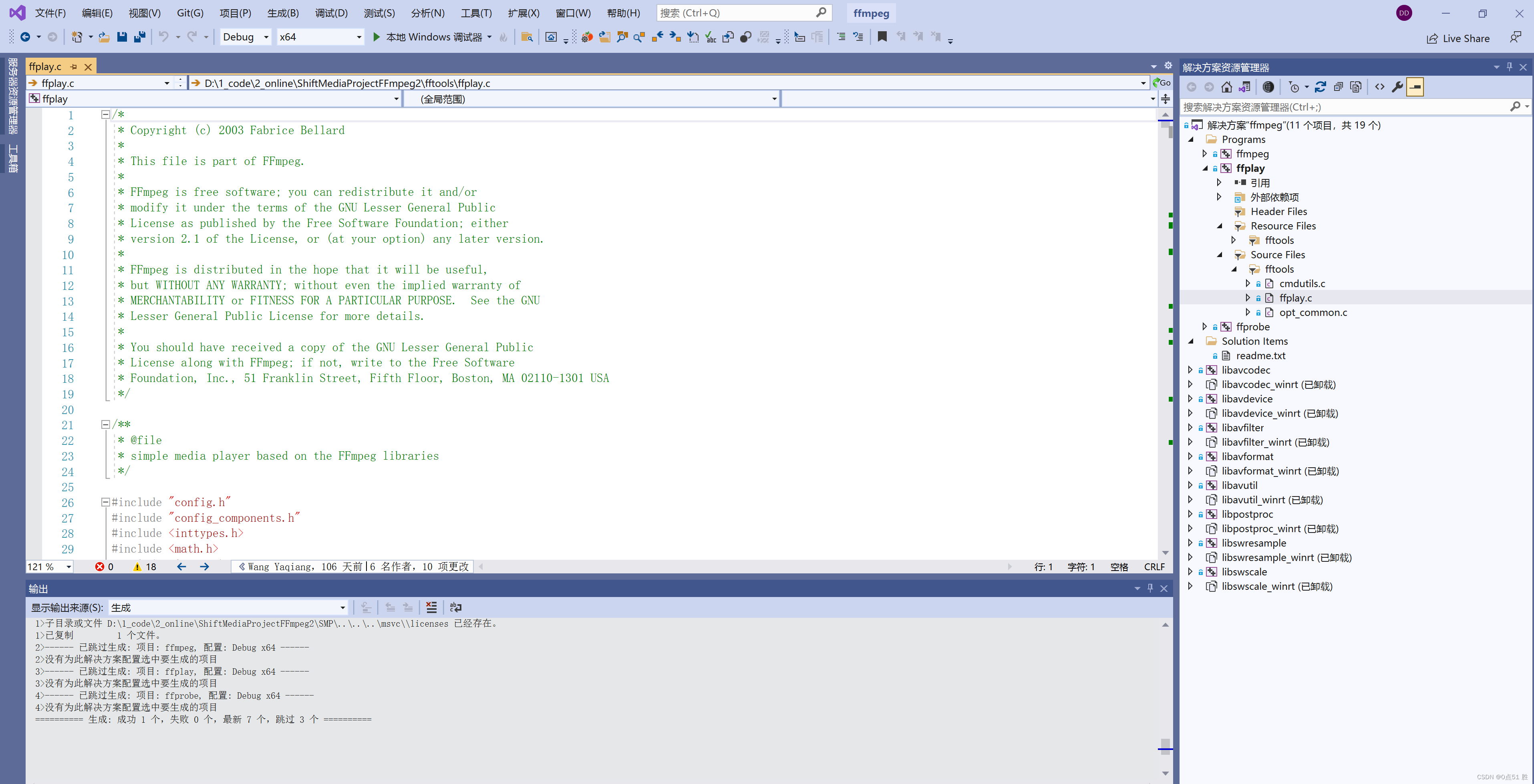Open Properties wrench icon in Solution Explorer
1534x784 pixels.
[1397, 87]
